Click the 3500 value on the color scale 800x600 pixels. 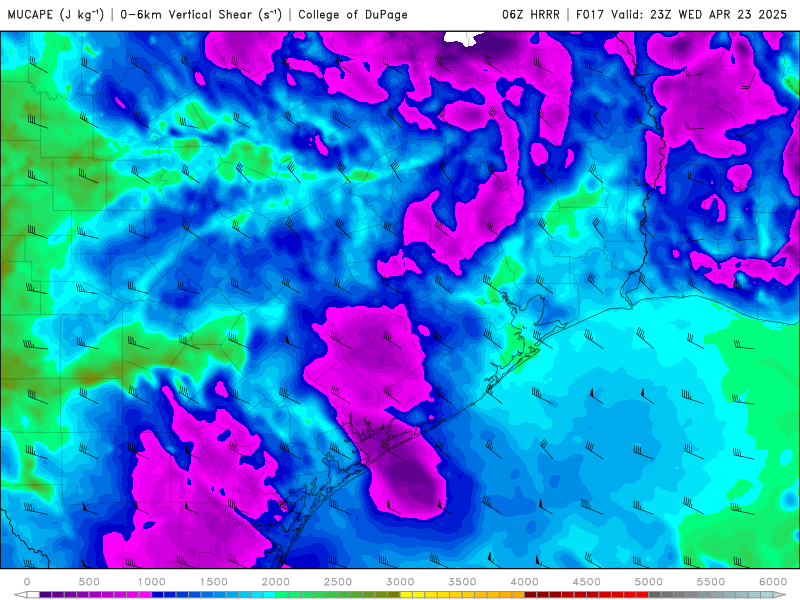(462, 582)
